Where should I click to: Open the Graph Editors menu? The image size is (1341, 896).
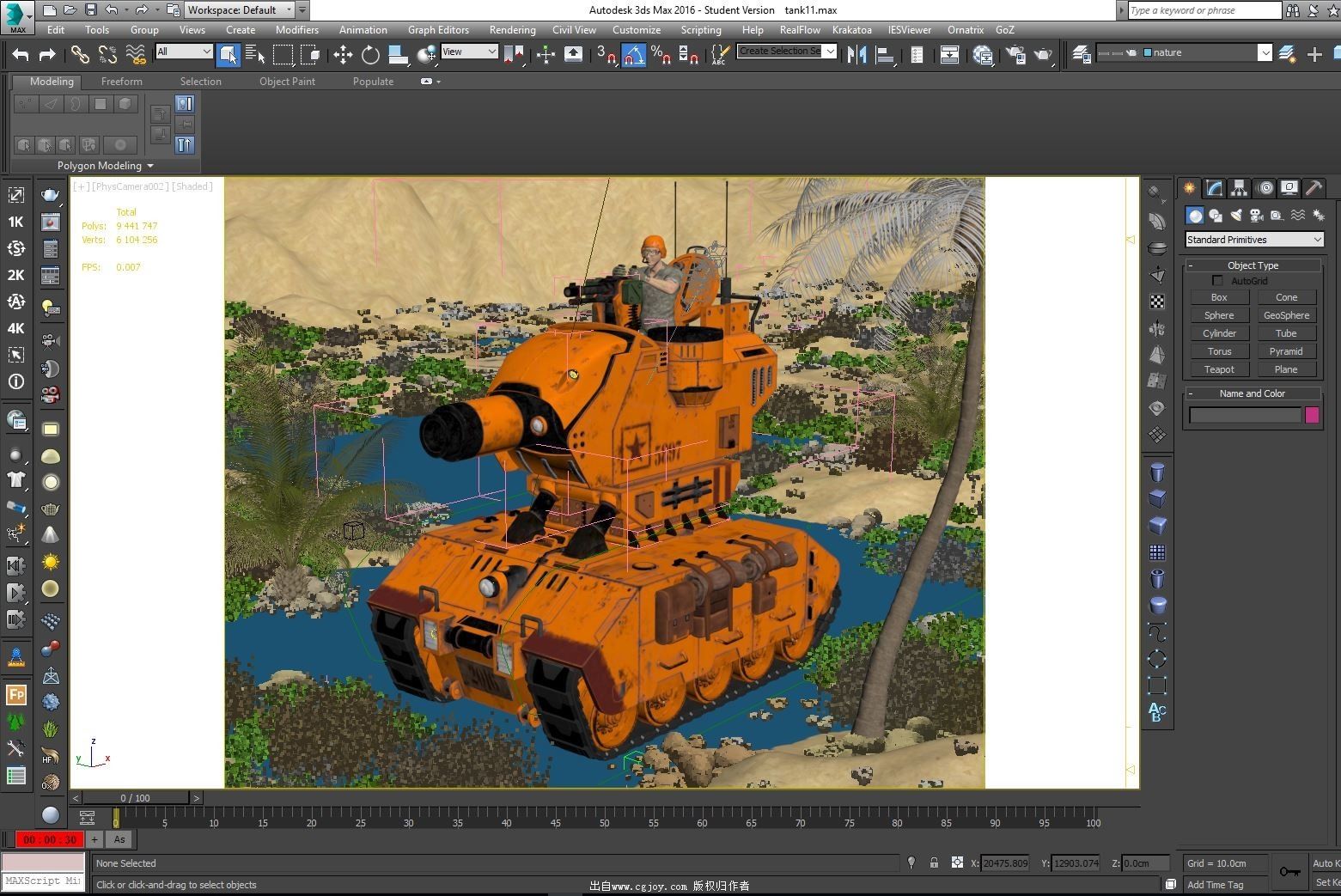point(438,29)
